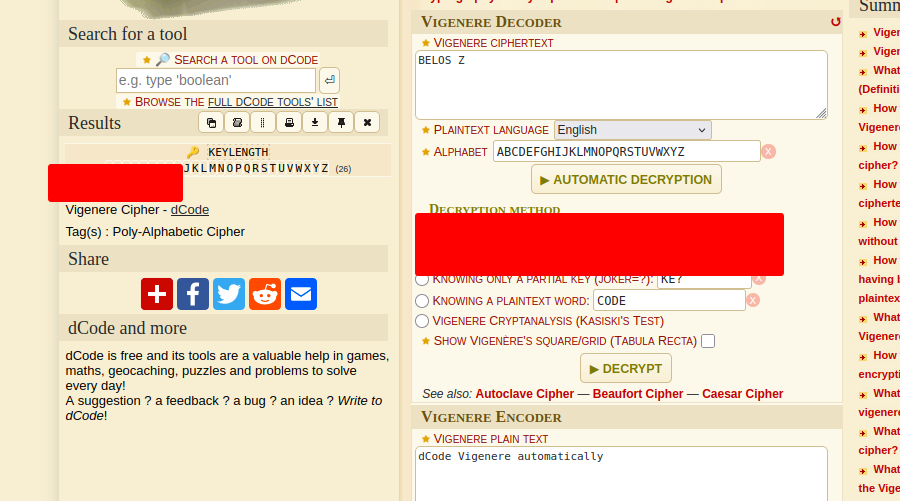The height and width of the screenshot is (501, 900).
Task: Click into the Vigenere ciphertext textarea
Action: (x=621, y=85)
